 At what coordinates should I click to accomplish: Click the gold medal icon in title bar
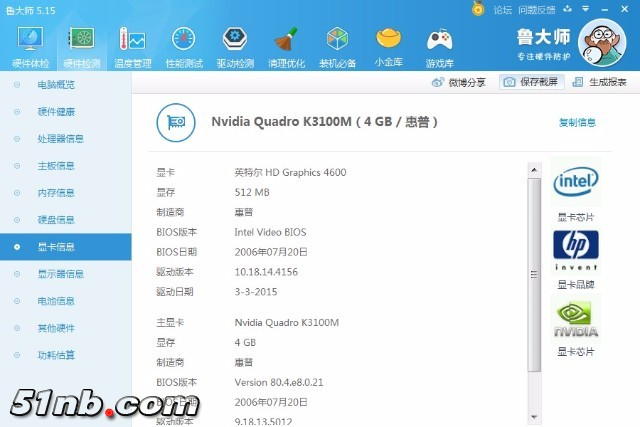478,9
